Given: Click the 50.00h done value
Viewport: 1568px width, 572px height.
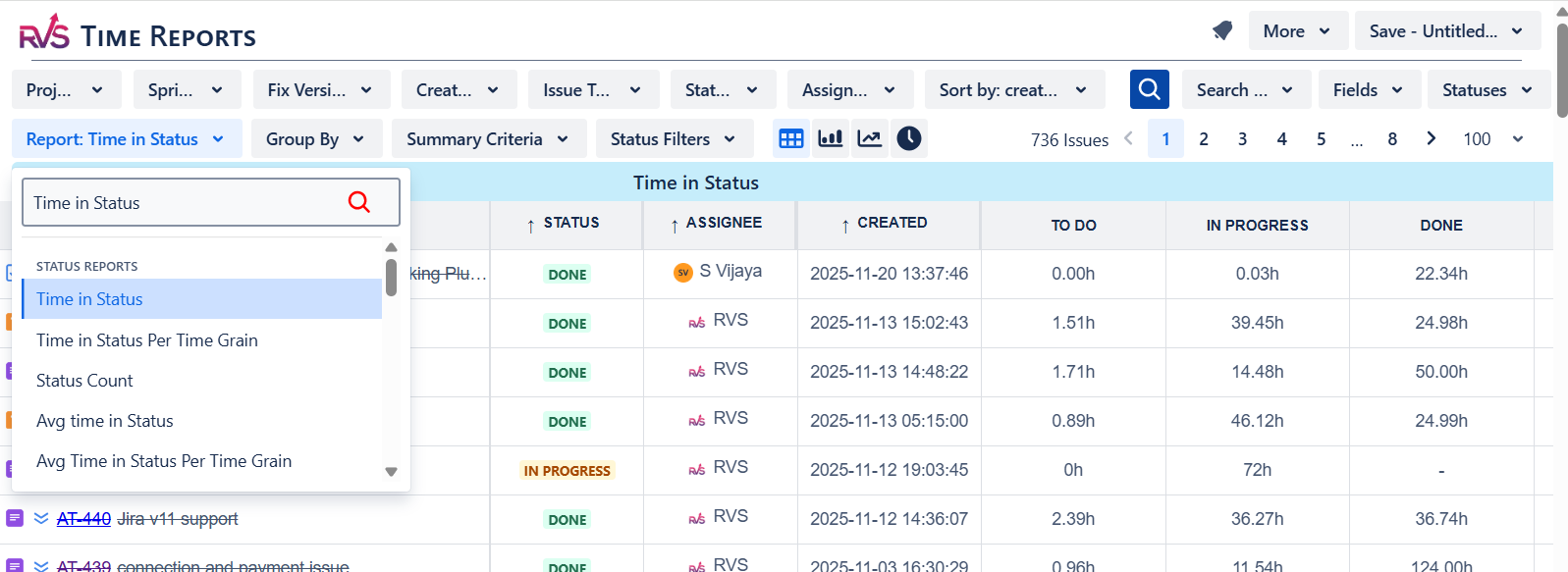Looking at the screenshot, I should pyautogui.click(x=1441, y=371).
